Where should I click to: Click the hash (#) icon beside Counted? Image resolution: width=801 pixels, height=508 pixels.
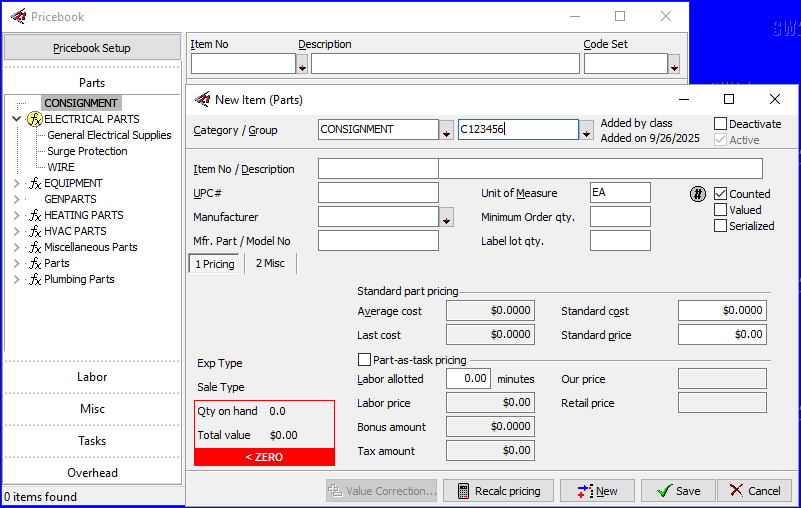point(698,194)
